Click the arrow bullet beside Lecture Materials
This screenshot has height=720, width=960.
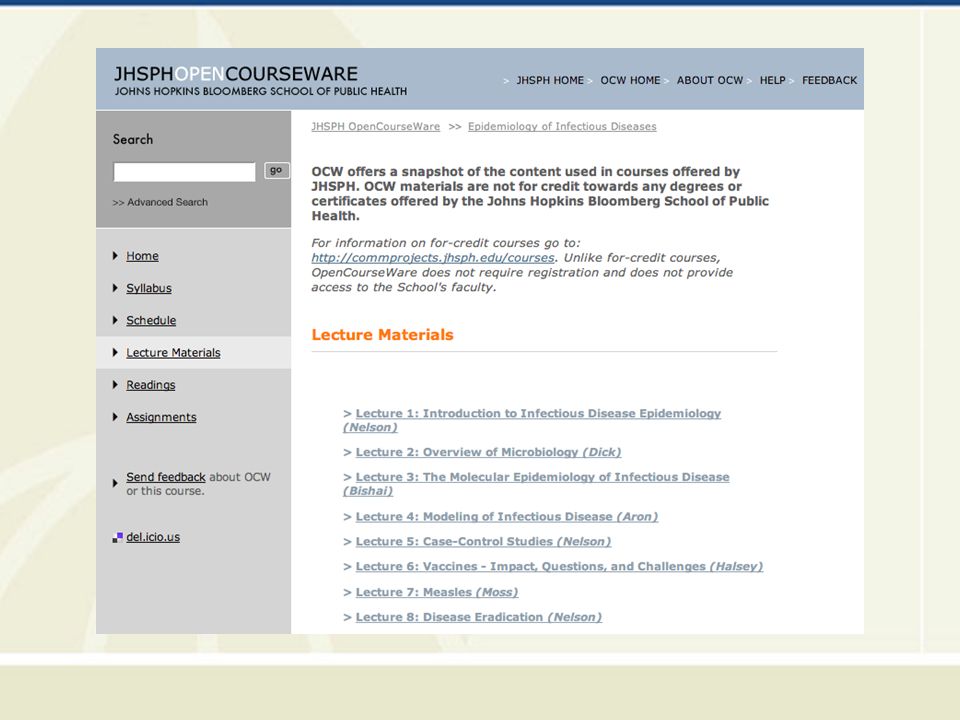pyautogui.click(x=115, y=353)
